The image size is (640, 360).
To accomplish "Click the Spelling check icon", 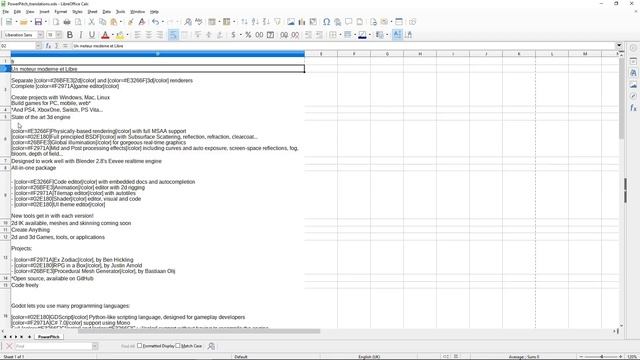I will (199, 22).
